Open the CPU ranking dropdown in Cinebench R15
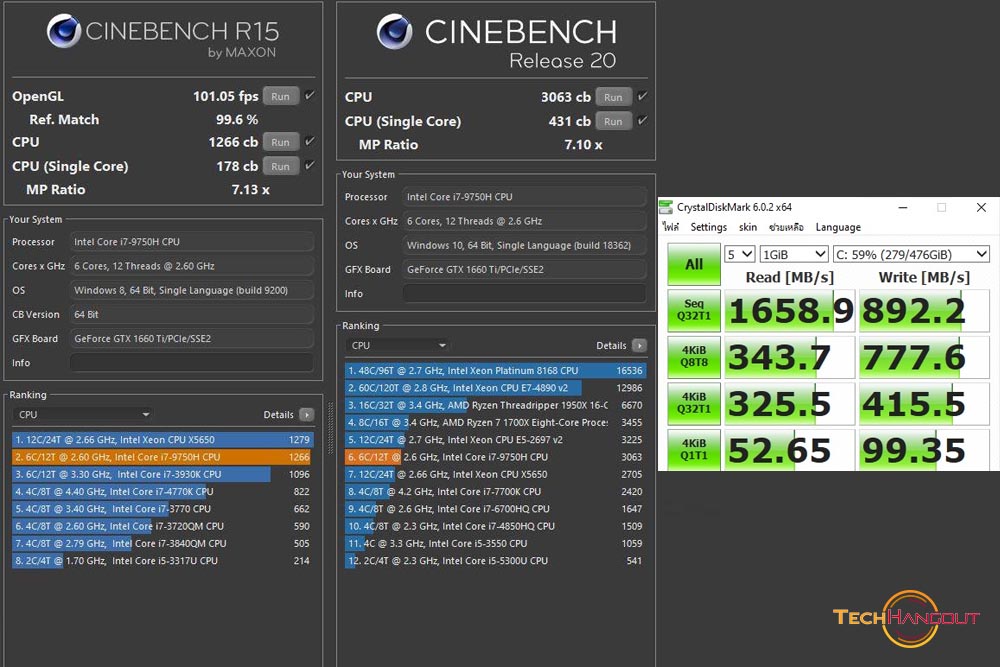The height and width of the screenshot is (667, 1000). click(83, 414)
